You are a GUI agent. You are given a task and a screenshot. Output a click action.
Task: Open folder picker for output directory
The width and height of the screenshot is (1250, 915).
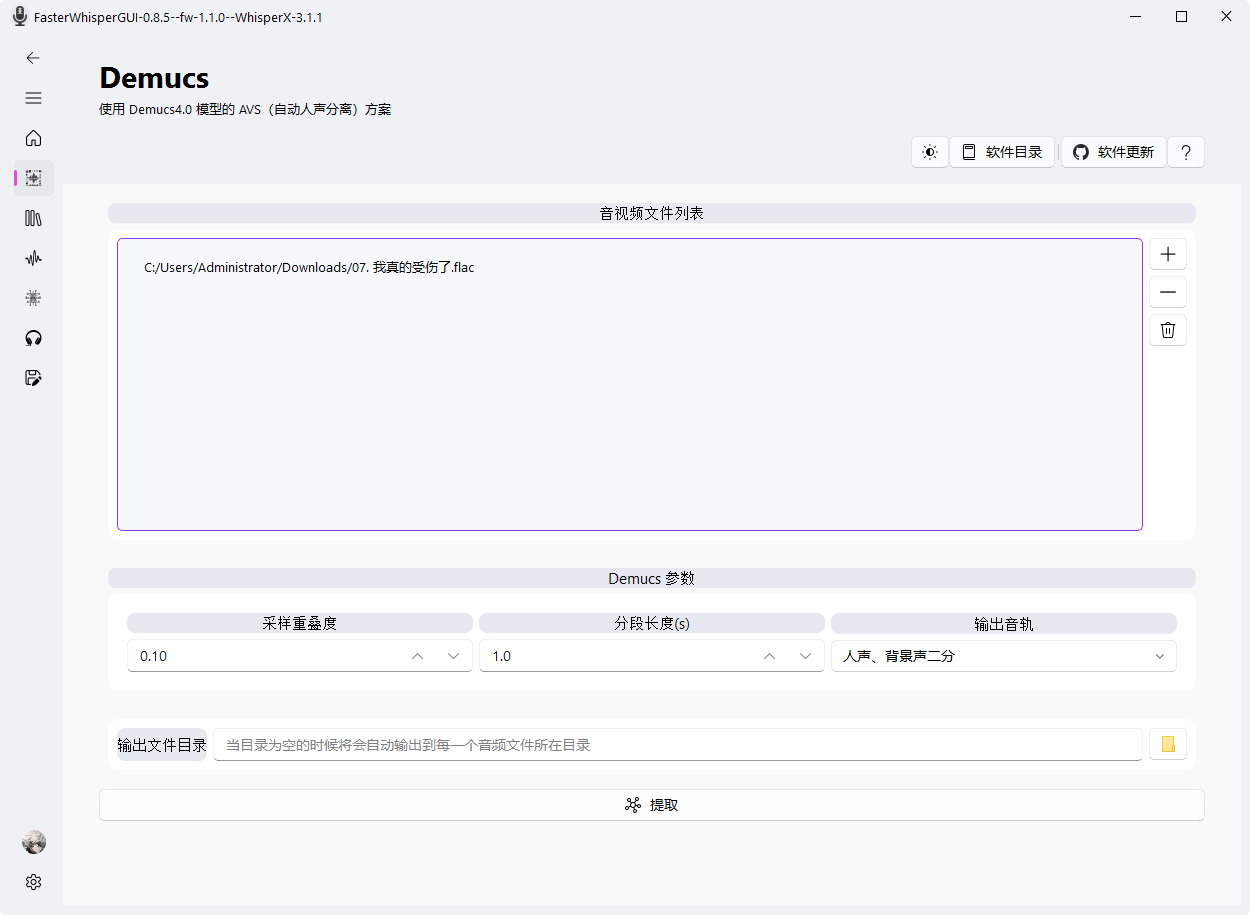(1167, 744)
